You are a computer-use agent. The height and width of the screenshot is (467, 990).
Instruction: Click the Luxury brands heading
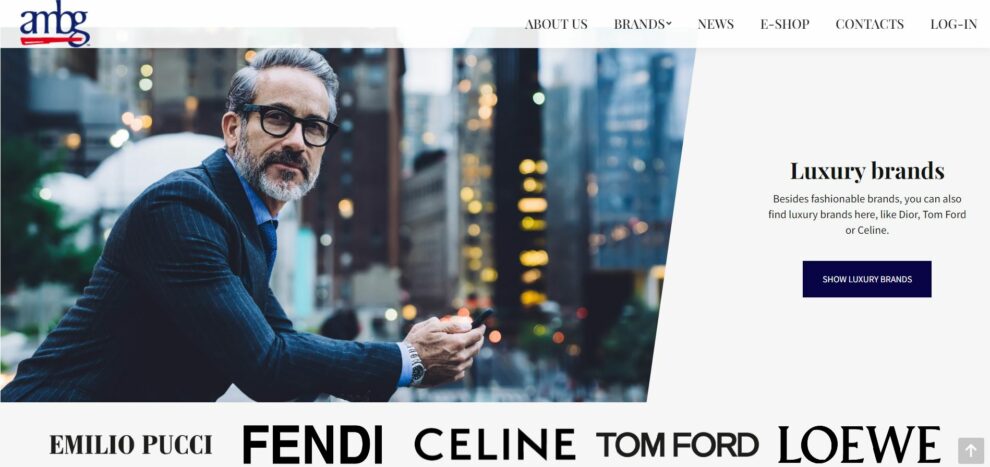coord(867,170)
